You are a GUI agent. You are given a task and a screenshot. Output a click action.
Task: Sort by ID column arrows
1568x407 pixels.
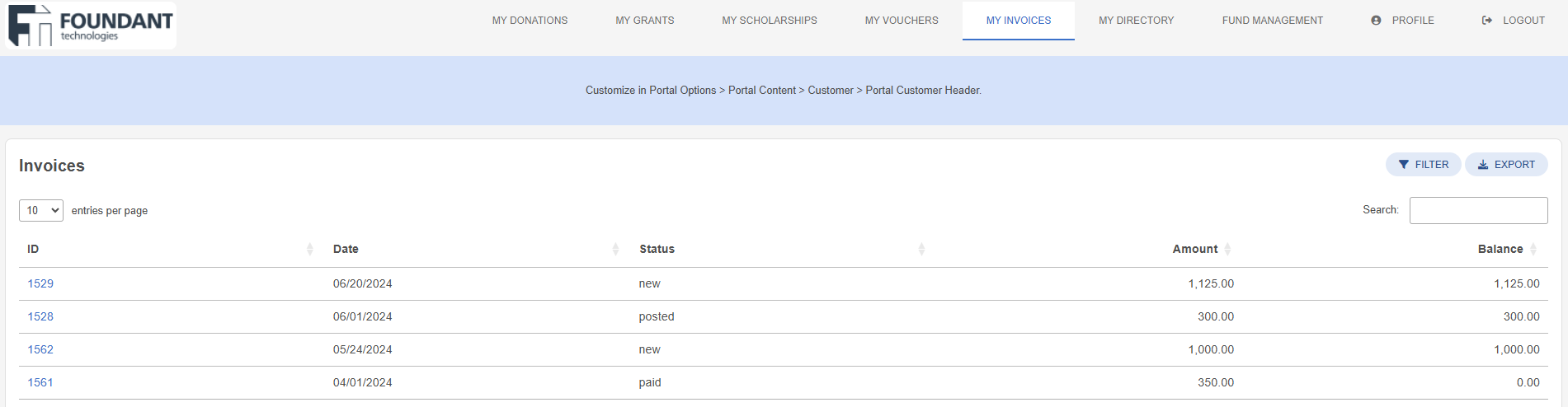point(310,249)
